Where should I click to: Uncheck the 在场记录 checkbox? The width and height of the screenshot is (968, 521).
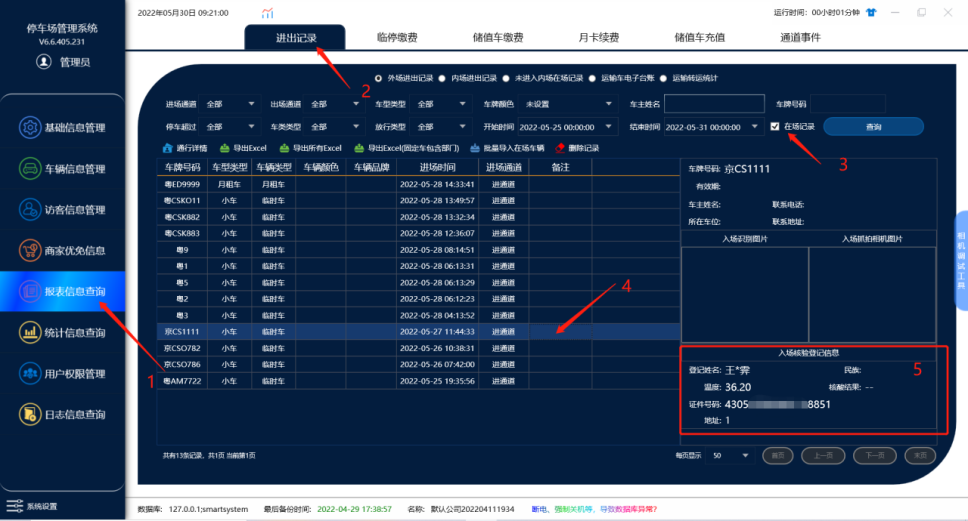pos(775,127)
